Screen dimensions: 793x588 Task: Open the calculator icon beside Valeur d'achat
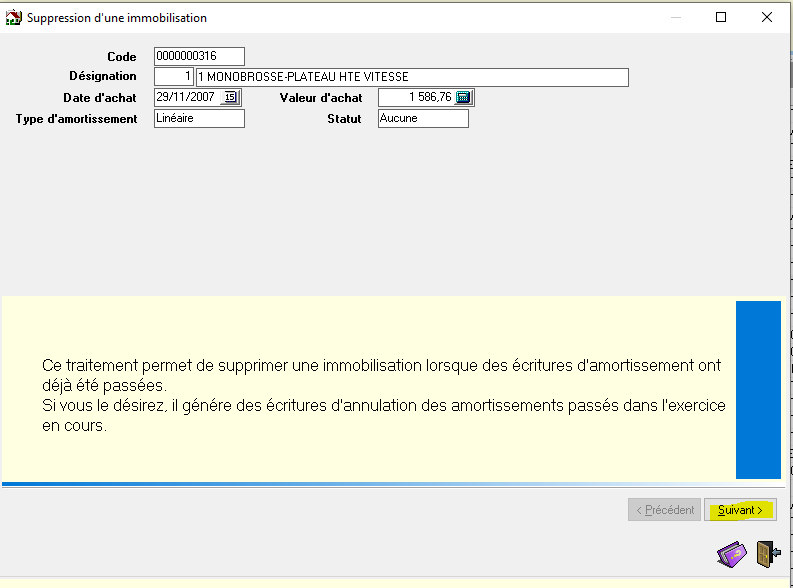point(463,97)
